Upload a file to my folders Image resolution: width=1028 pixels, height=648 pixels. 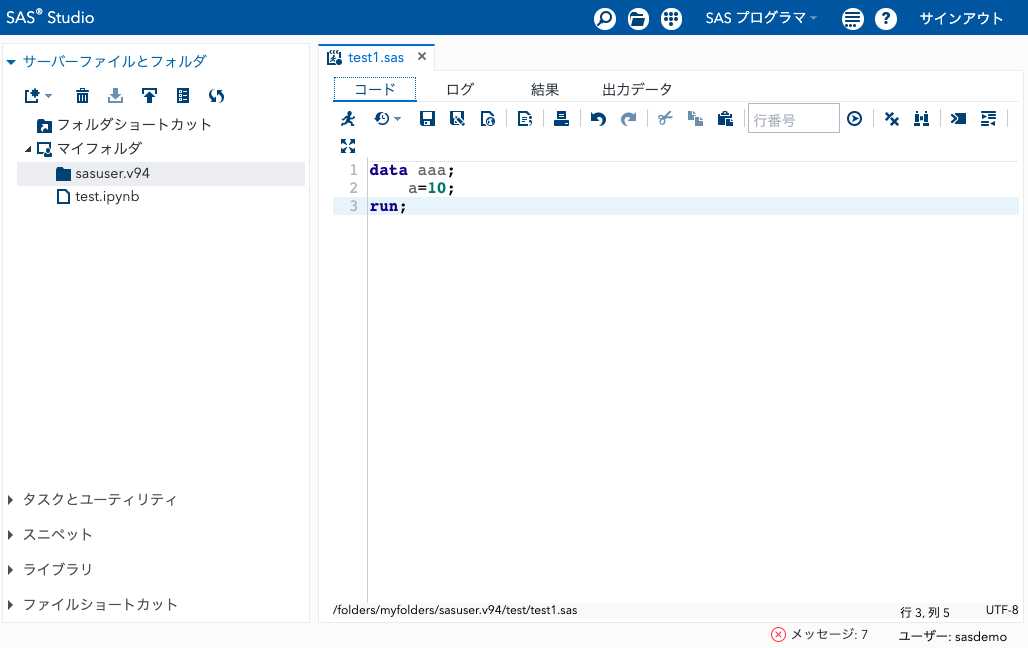149,95
